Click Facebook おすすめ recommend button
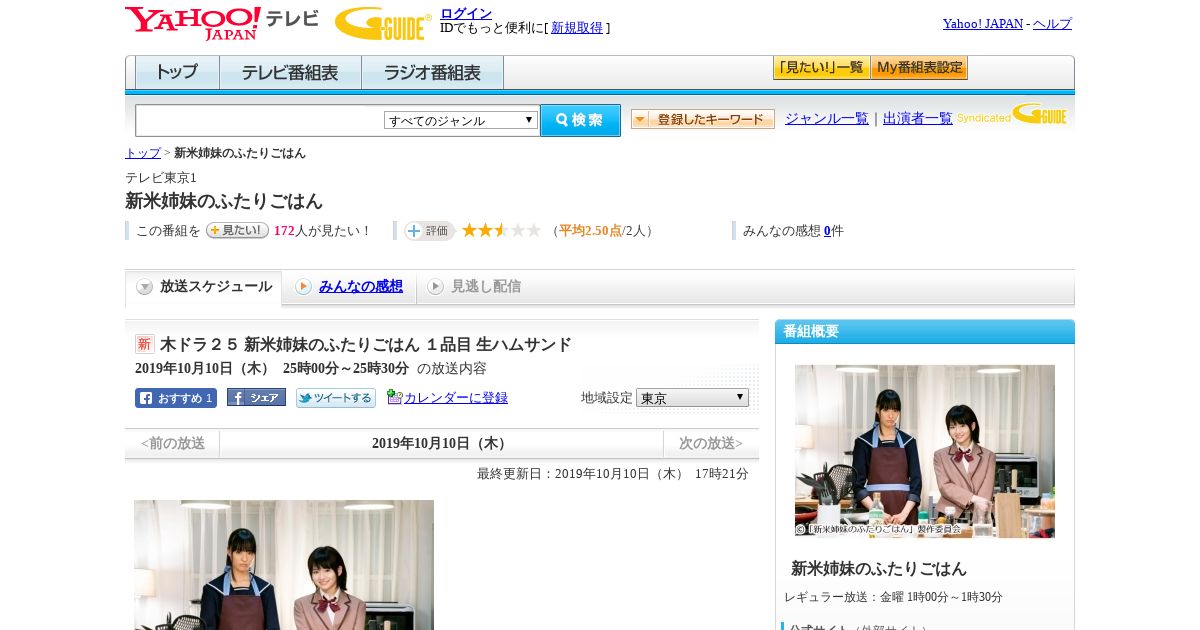Image resolution: width=1200 pixels, height=630 pixels. point(176,398)
